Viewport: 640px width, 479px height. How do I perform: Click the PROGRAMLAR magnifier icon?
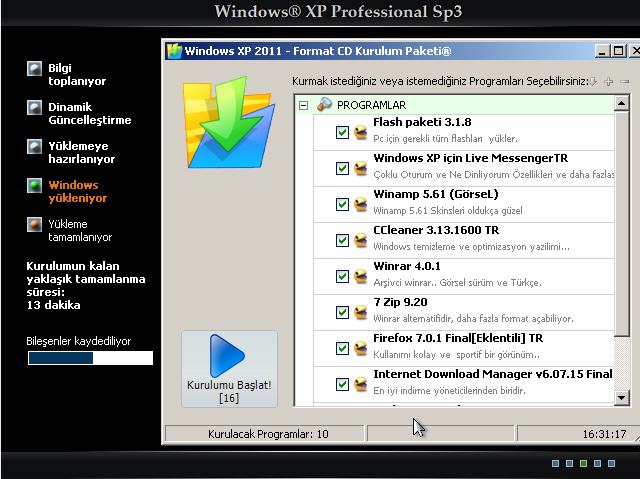324,104
